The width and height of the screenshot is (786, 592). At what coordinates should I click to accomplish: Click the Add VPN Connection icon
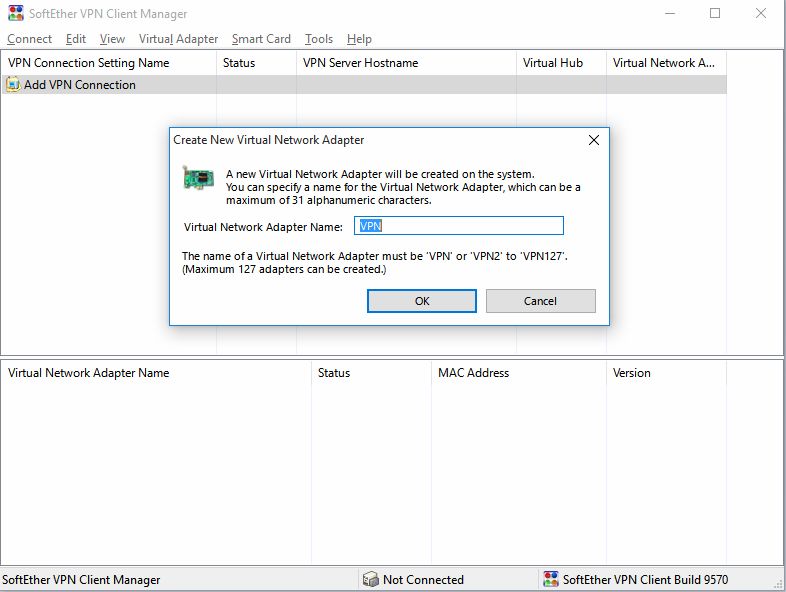tap(13, 85)
